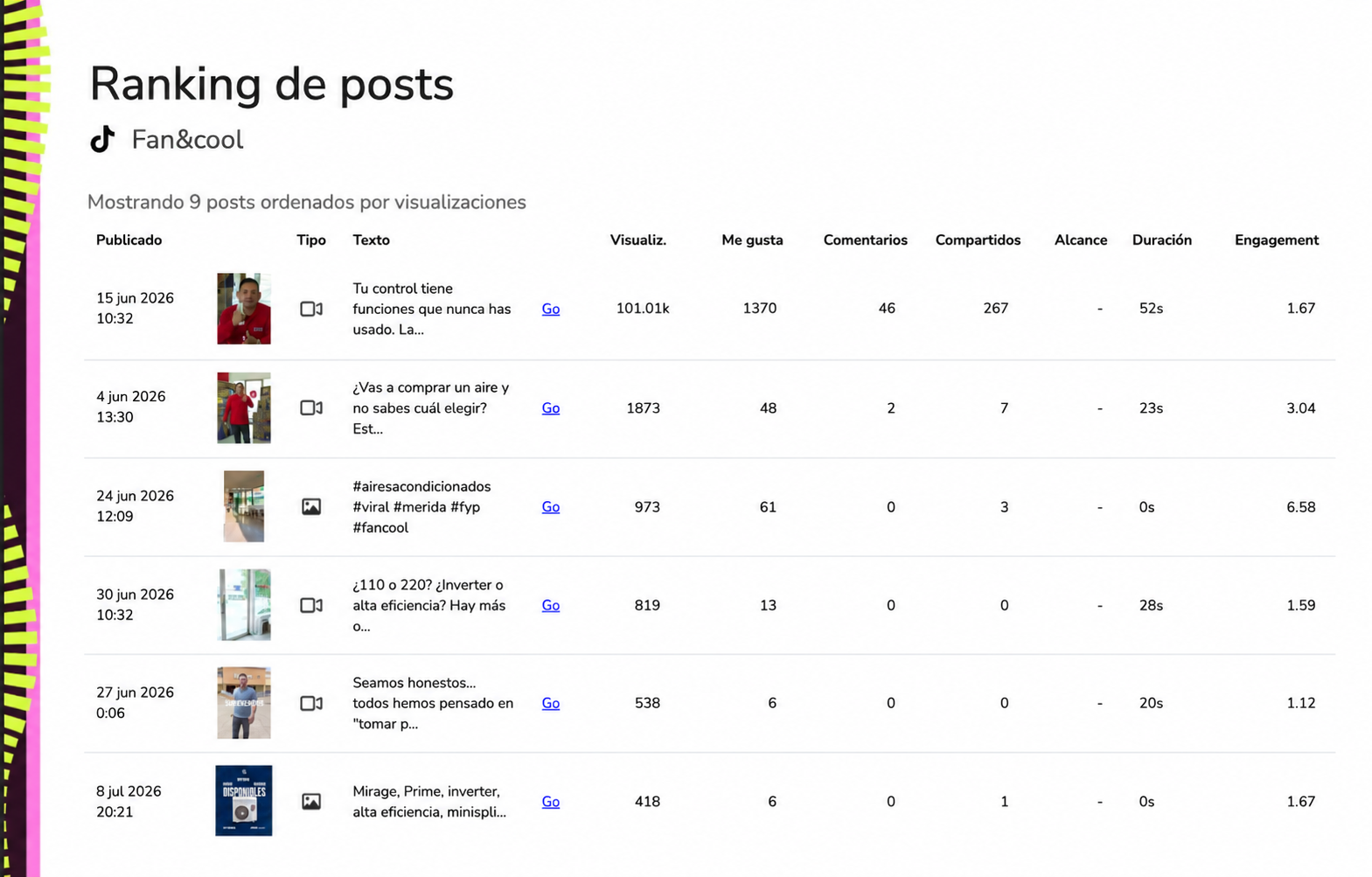Open Go link for 'Seamos honestos' post
Screen dimensions: 1372x877
(551, 703)
